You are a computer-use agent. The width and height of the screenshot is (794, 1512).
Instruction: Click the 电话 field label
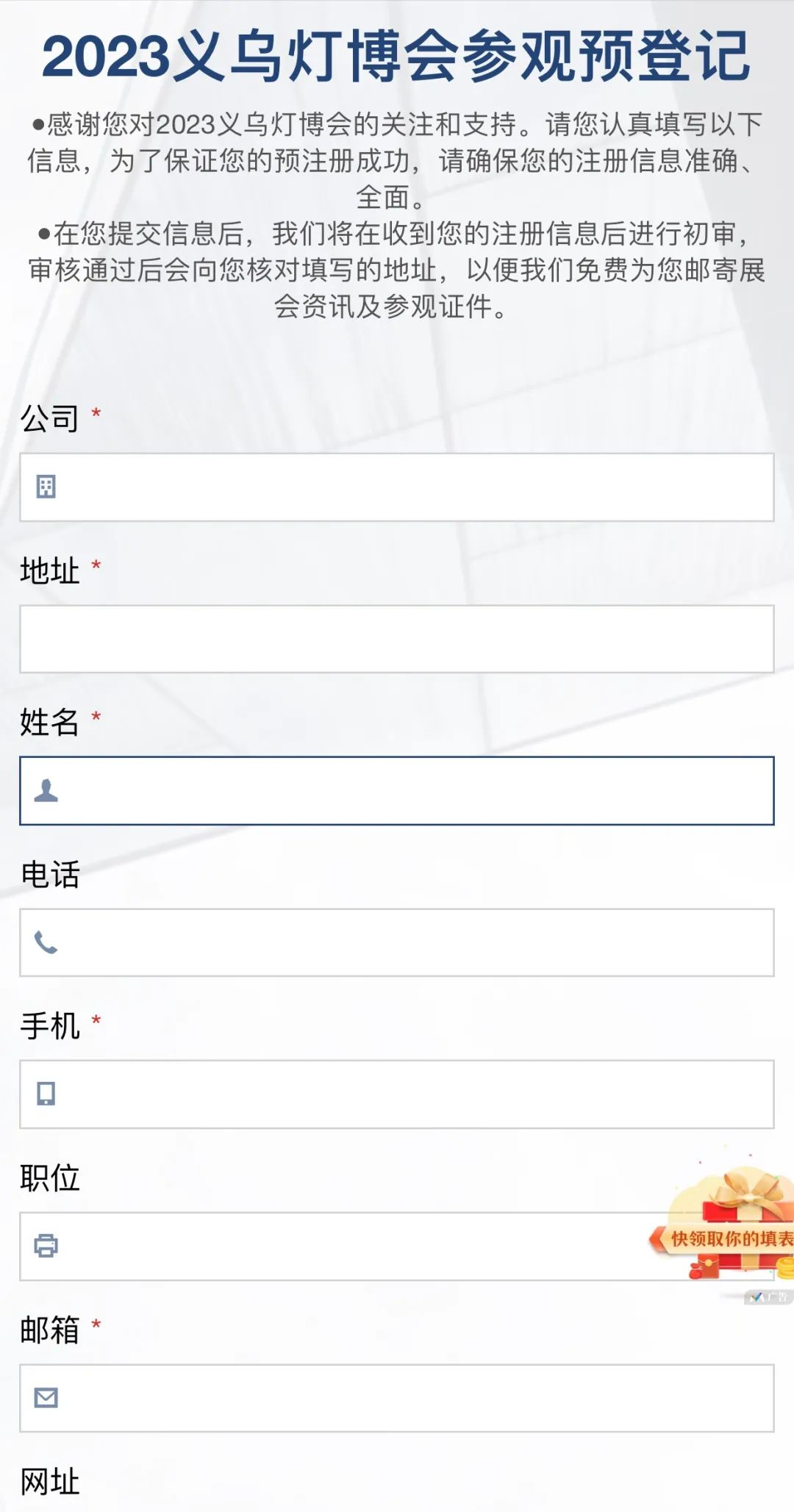[x=49, y=875]
